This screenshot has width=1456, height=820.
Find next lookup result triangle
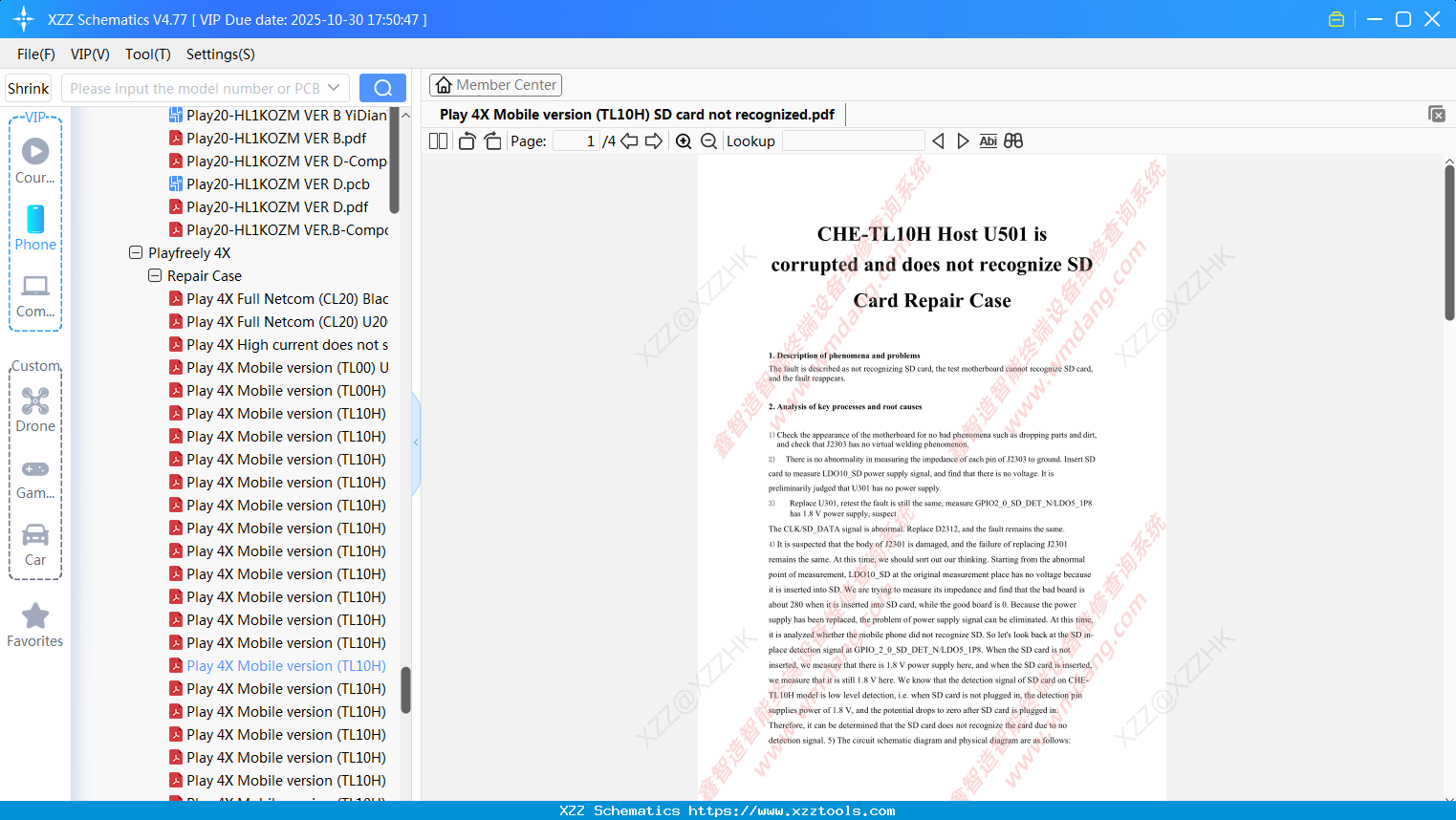click(x=963, y=141)
